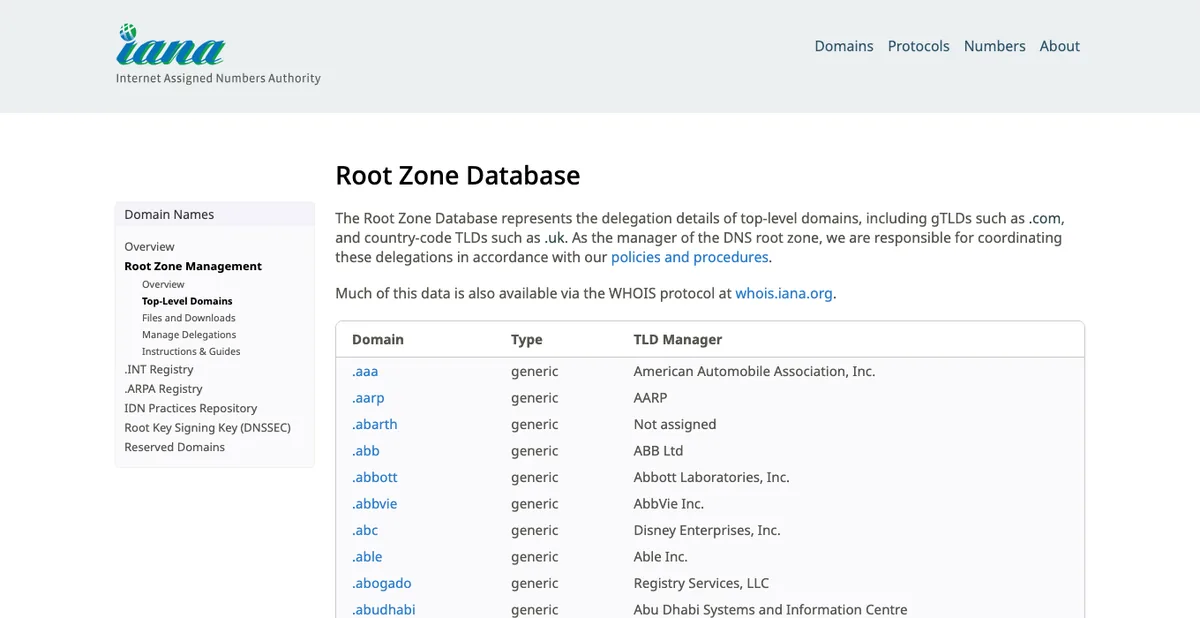Image resolution: width=1200 pixels, height=618 pixels.
Task: Open the .abbott domain entry
Action: pos(375,477)
